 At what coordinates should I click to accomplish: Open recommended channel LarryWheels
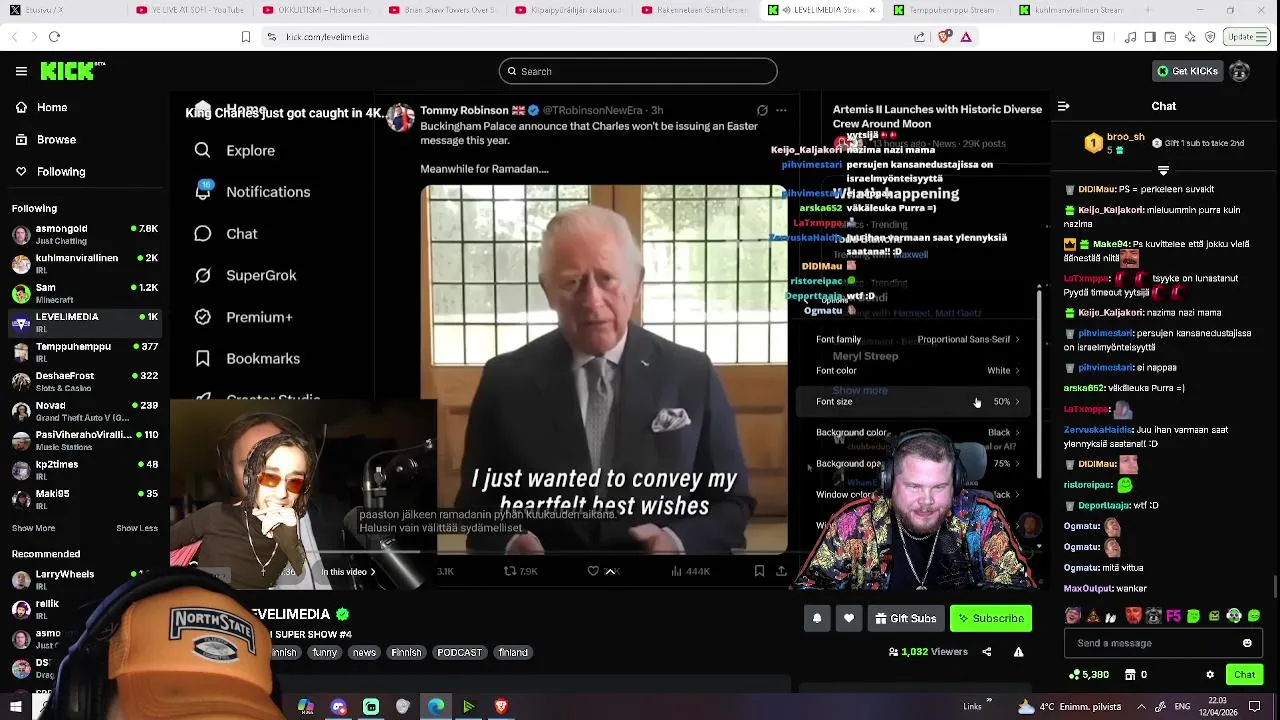(85, 580)
